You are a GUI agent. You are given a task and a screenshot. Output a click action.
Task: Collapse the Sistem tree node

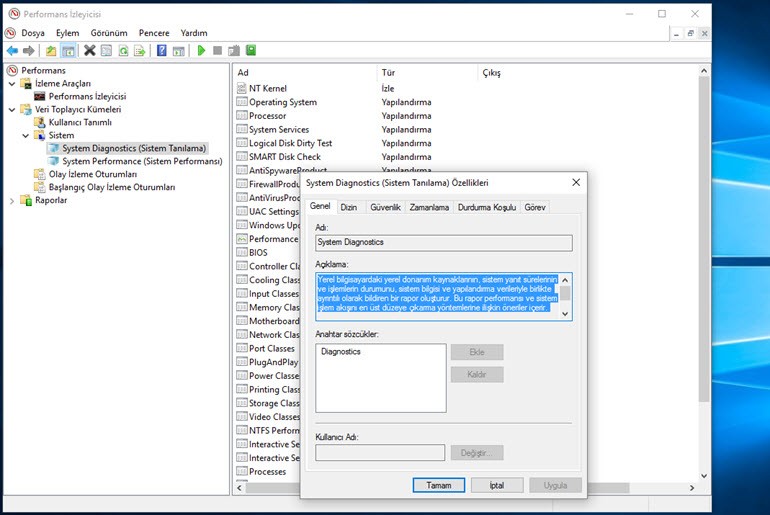click(26, 135)
